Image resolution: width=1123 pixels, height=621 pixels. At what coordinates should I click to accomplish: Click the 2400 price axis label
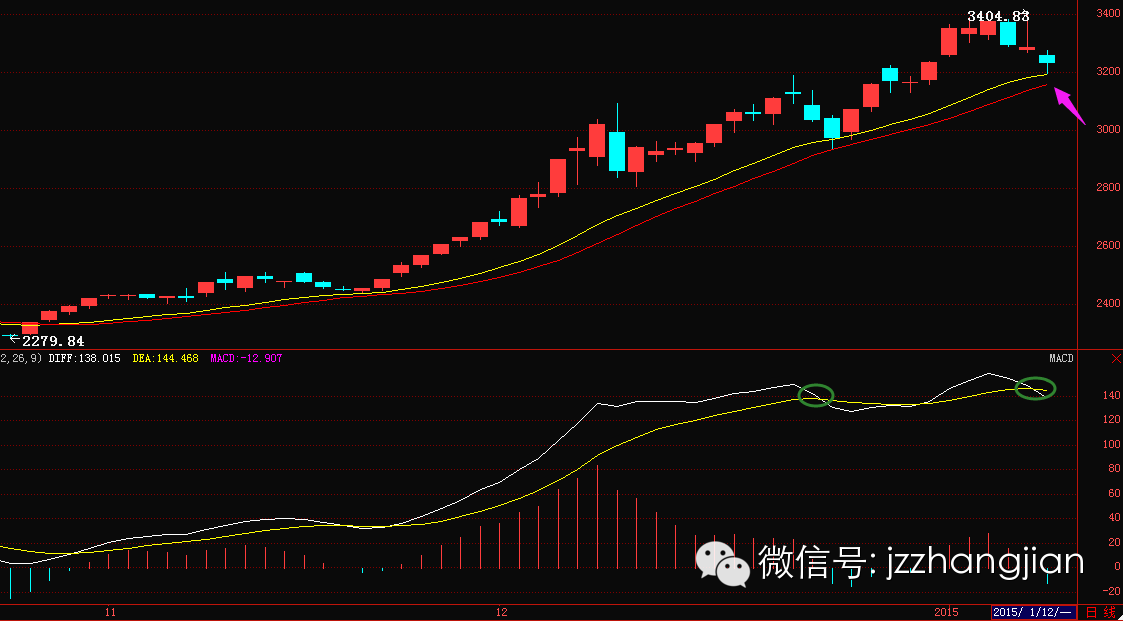[1108, 303]
